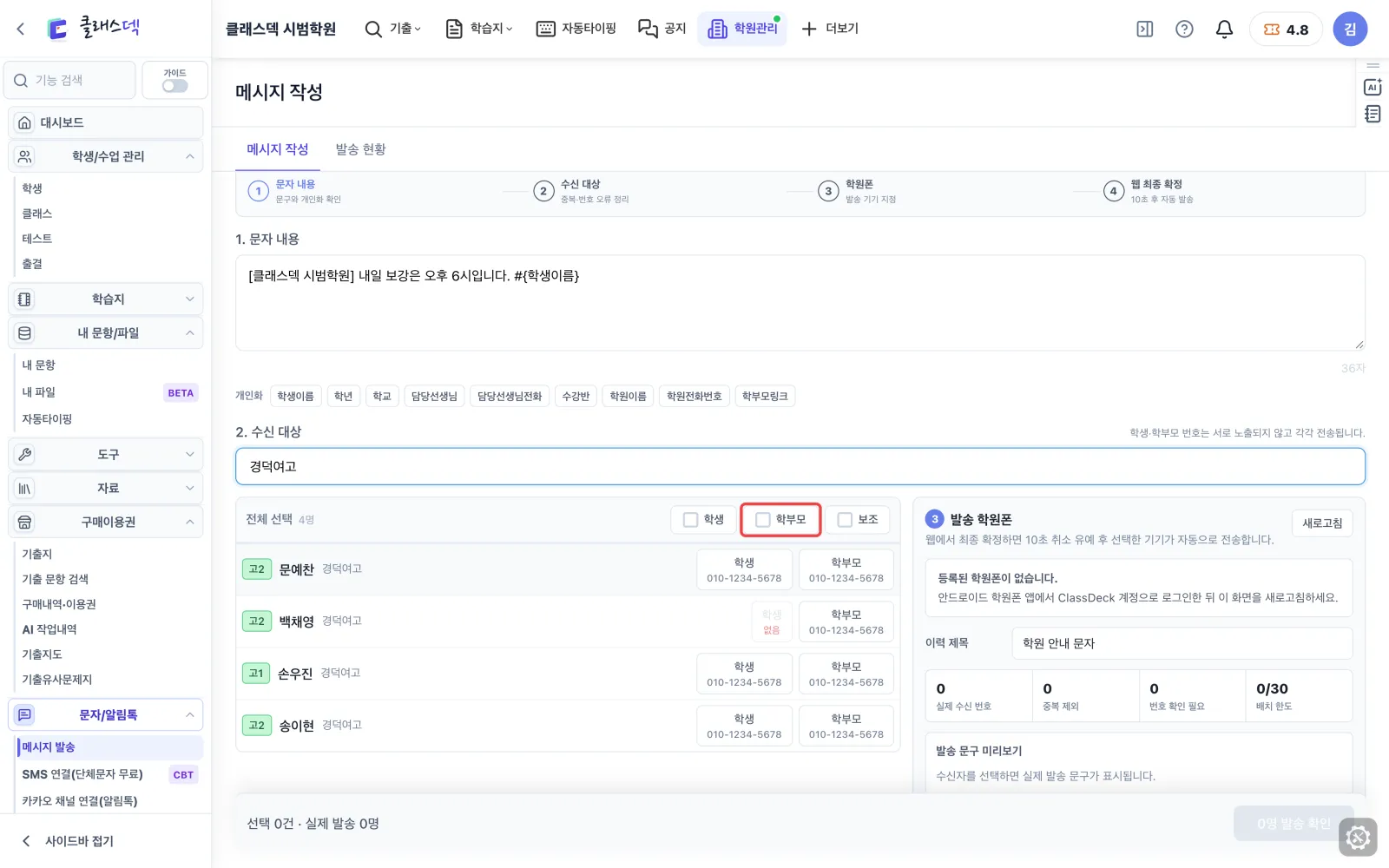Open the floating settings gear button

pos(1358,838)
